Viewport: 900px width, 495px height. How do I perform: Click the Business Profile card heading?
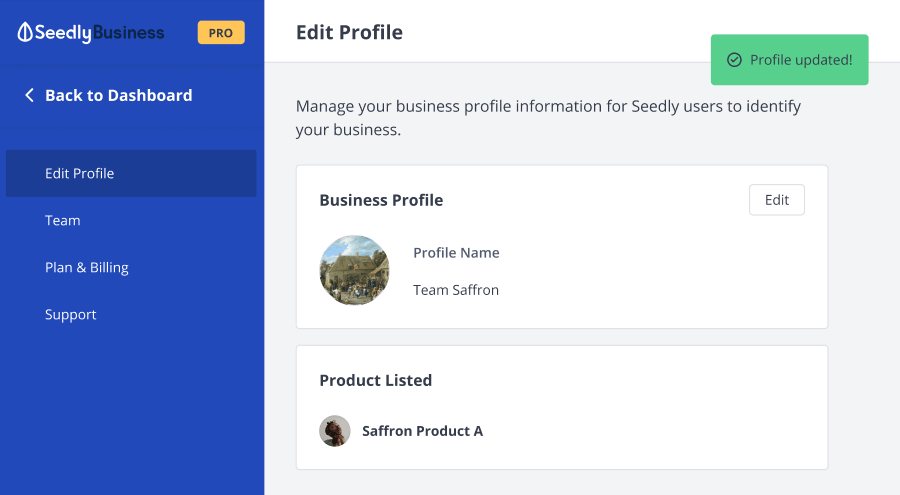pyautogui.click(x=381, y=200)
